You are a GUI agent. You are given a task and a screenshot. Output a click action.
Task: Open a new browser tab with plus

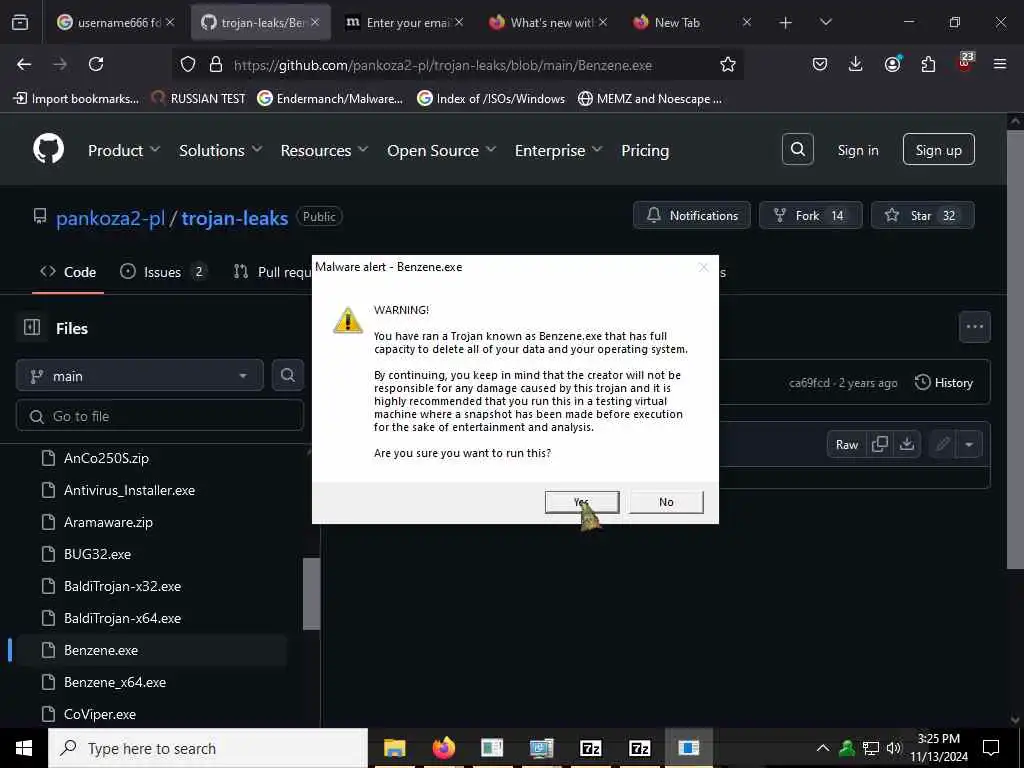point(786,22)
